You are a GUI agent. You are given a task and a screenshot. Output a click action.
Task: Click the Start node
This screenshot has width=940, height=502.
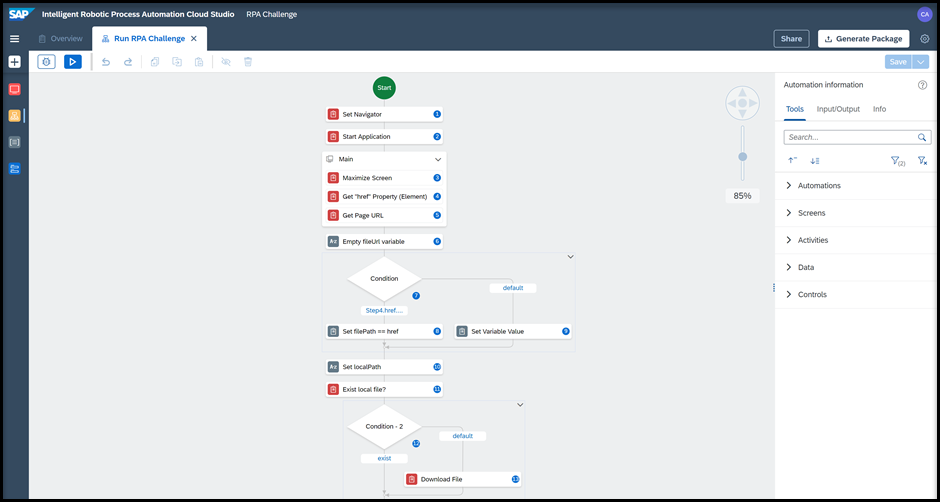384,88
